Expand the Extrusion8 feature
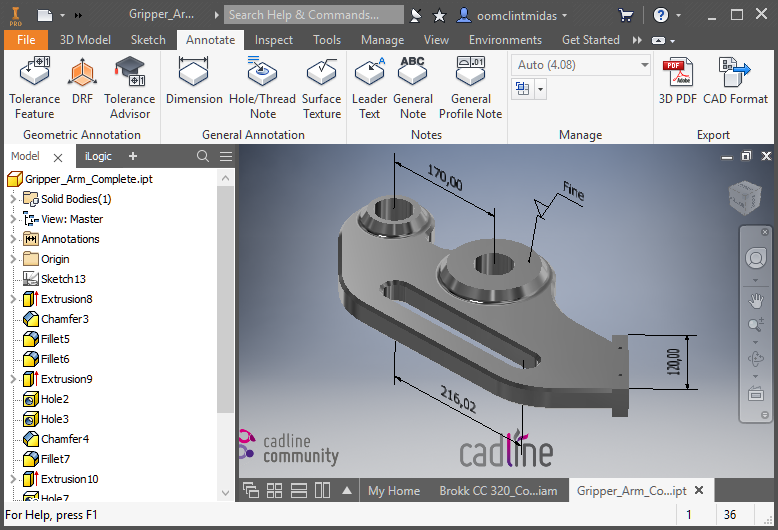This screenshot has height=530, width=778. pos(13,299)
